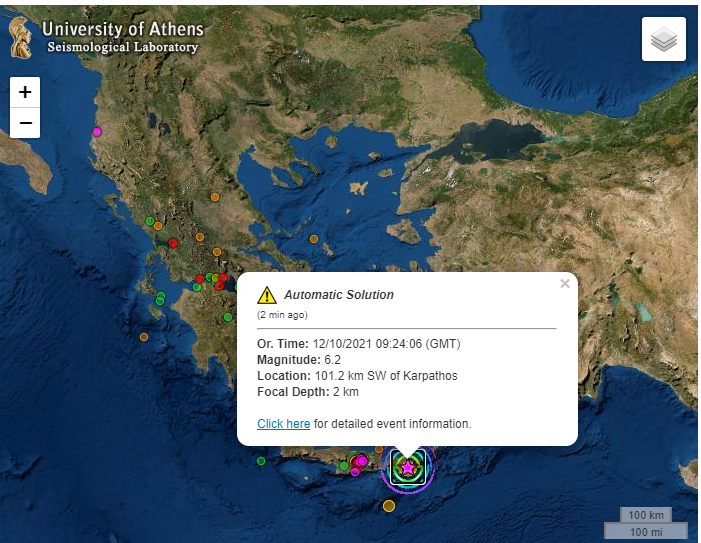
Task: Click the yellow warning triangle icon
Action: coord(267,295)
